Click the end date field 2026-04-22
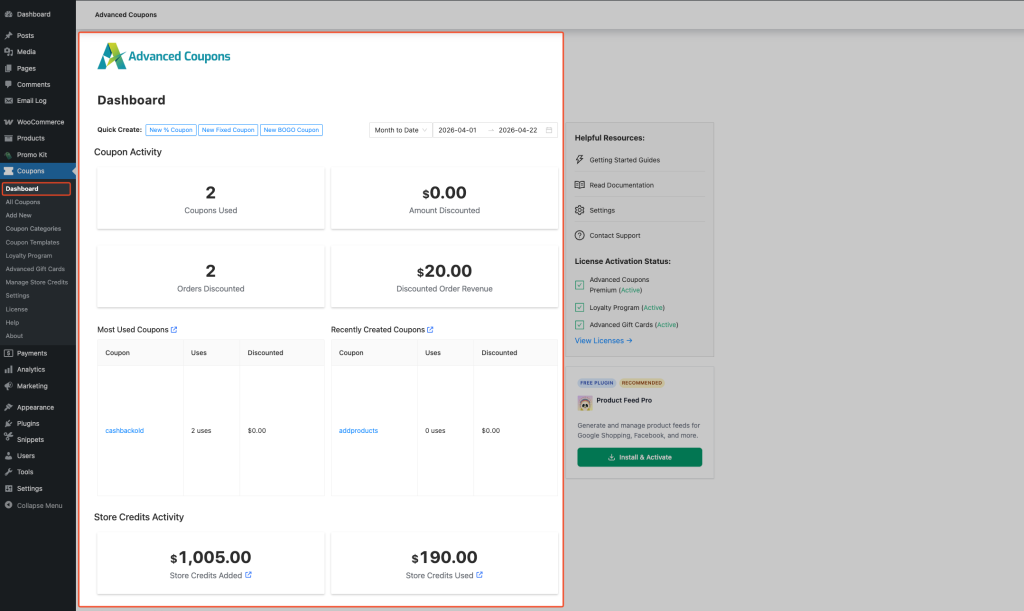Viewport: 1024px width, 611px height. click(518, 130)
